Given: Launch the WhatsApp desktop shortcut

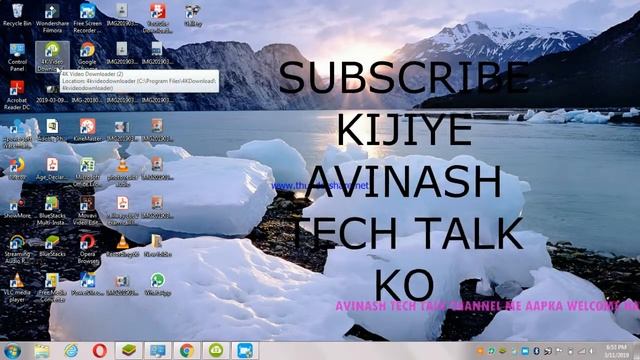Looking at the screenshot, I should [158, 284].
